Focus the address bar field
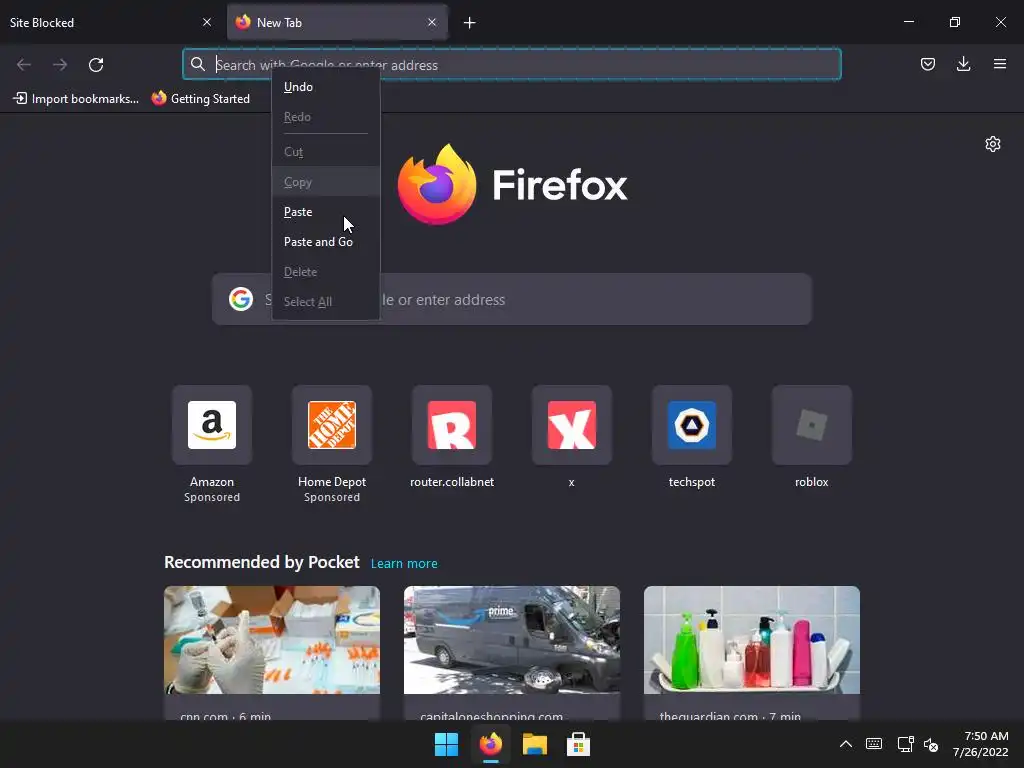Image resolution: width=1024 pixels, height=768 pixels. click(512, 65)
